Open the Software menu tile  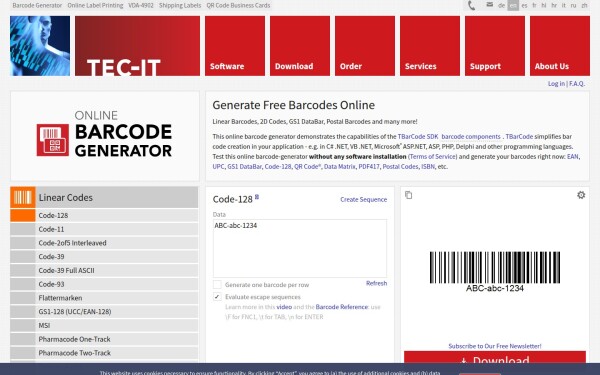(235, 46)
